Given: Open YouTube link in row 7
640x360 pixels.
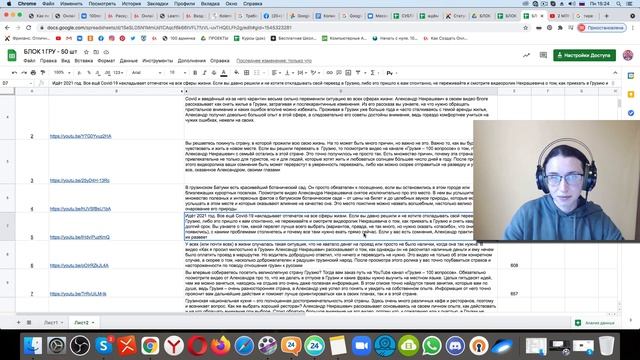Looking at the screenshot, I should 78,294.
